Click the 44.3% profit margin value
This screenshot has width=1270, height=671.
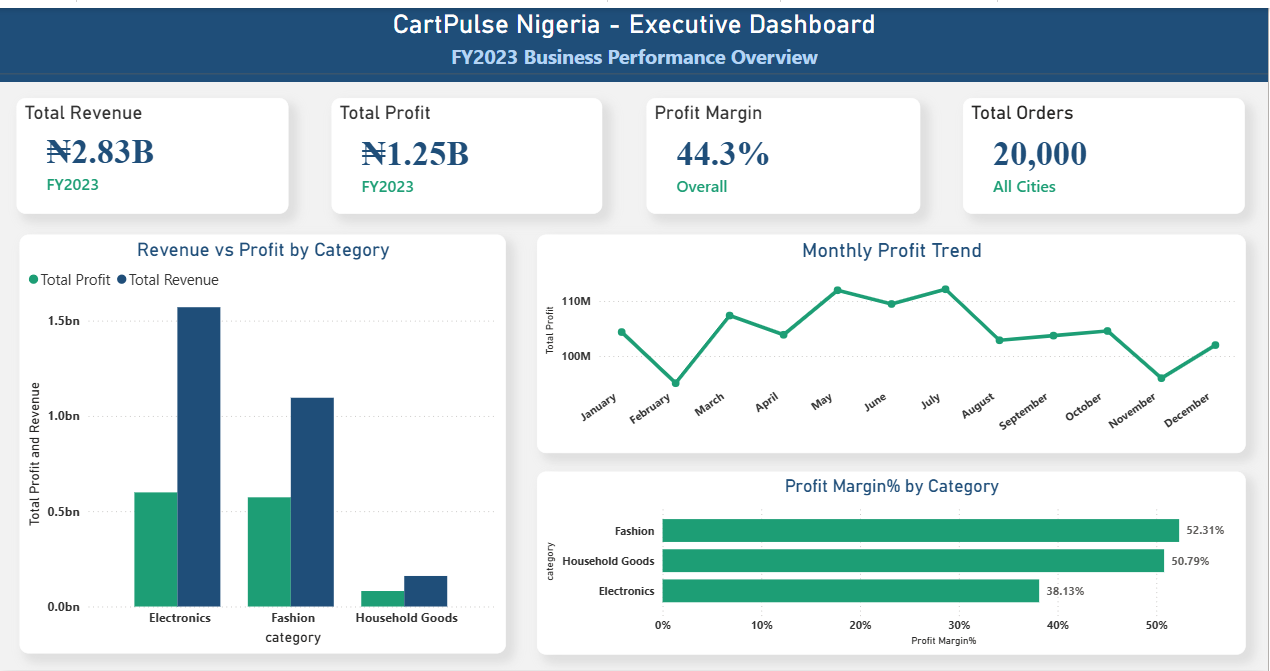pos(723,153)
